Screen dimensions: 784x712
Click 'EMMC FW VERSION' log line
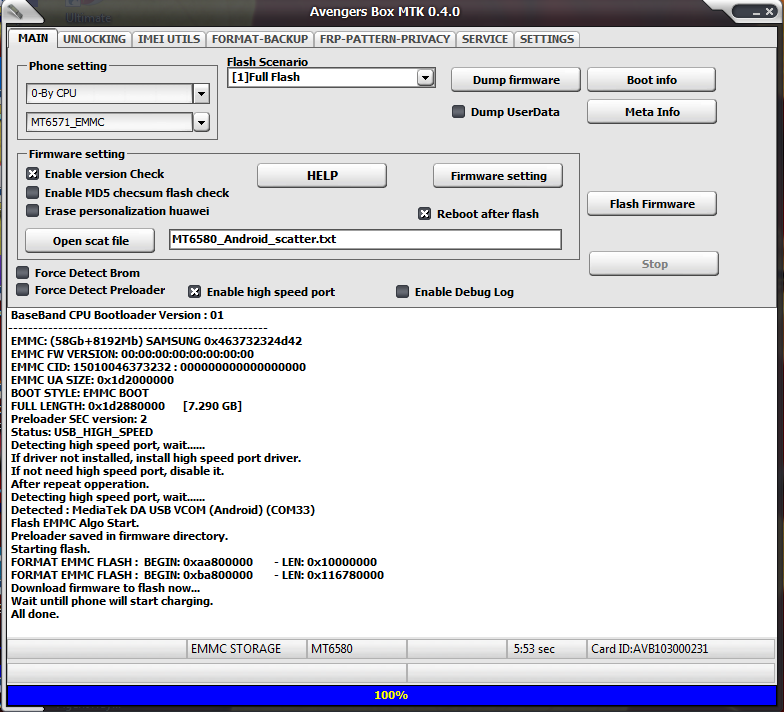132,354
